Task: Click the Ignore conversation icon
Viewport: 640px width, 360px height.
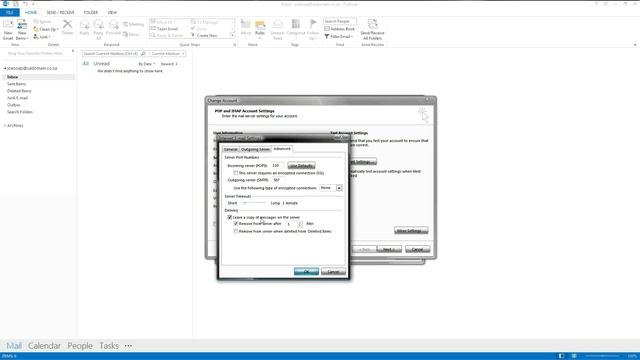Action: tap(42, 22)
